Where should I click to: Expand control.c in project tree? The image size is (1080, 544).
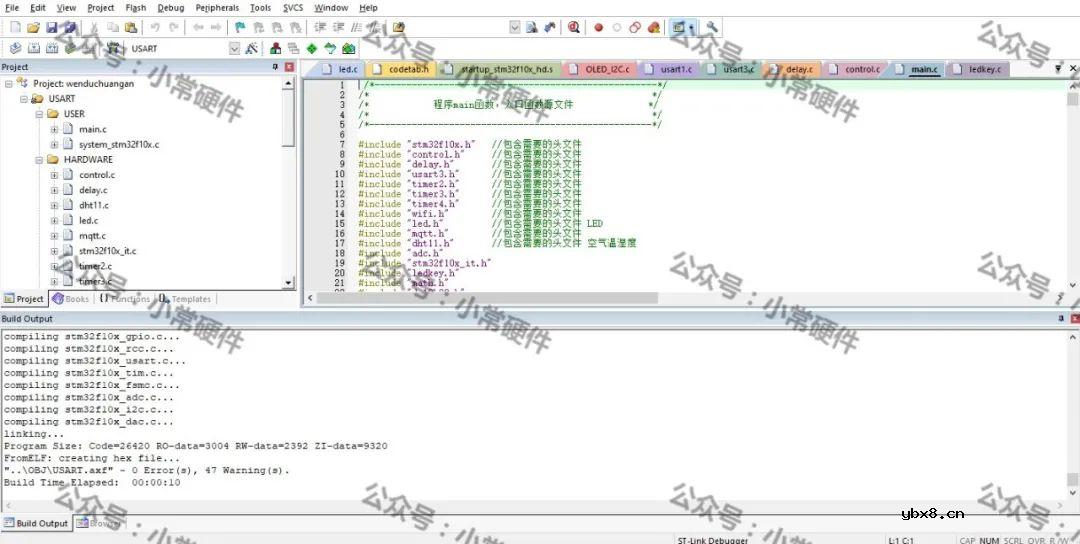coord(54,175)
